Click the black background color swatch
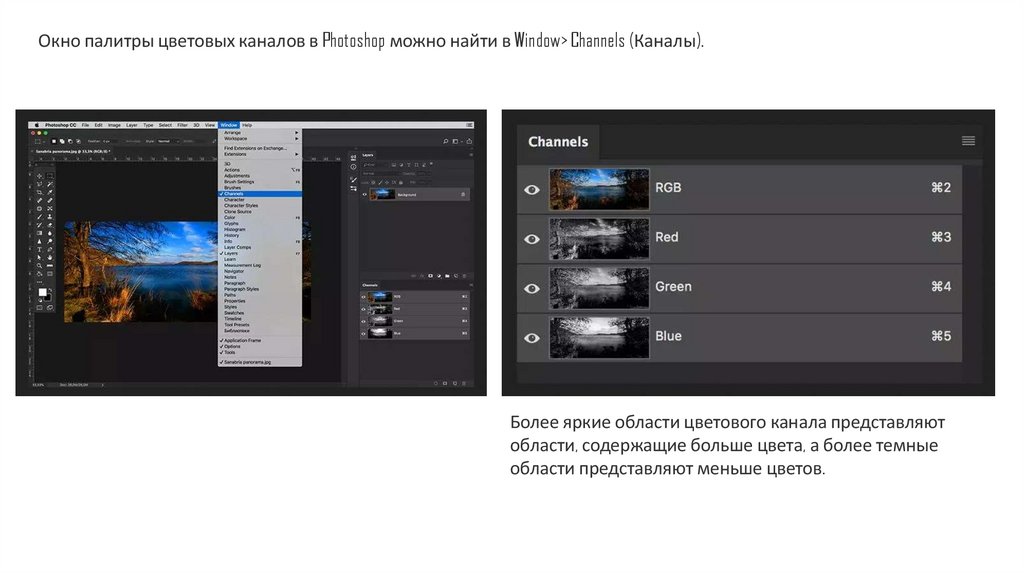The width and height of the screenshot is (1024, 574). coord(48,298)
